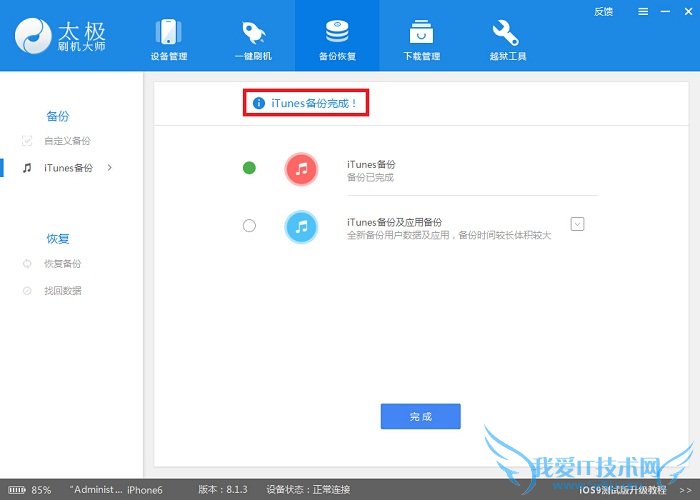
Task: Open the 越狱工具 jailbreak tools tab
Action: 508,40
